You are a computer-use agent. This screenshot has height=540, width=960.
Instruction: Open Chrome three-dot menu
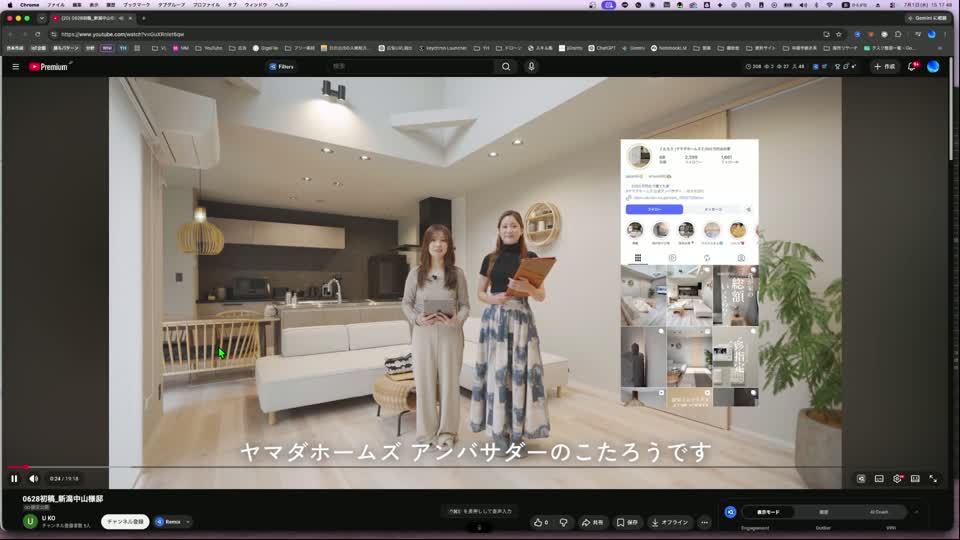coord(946,34)
